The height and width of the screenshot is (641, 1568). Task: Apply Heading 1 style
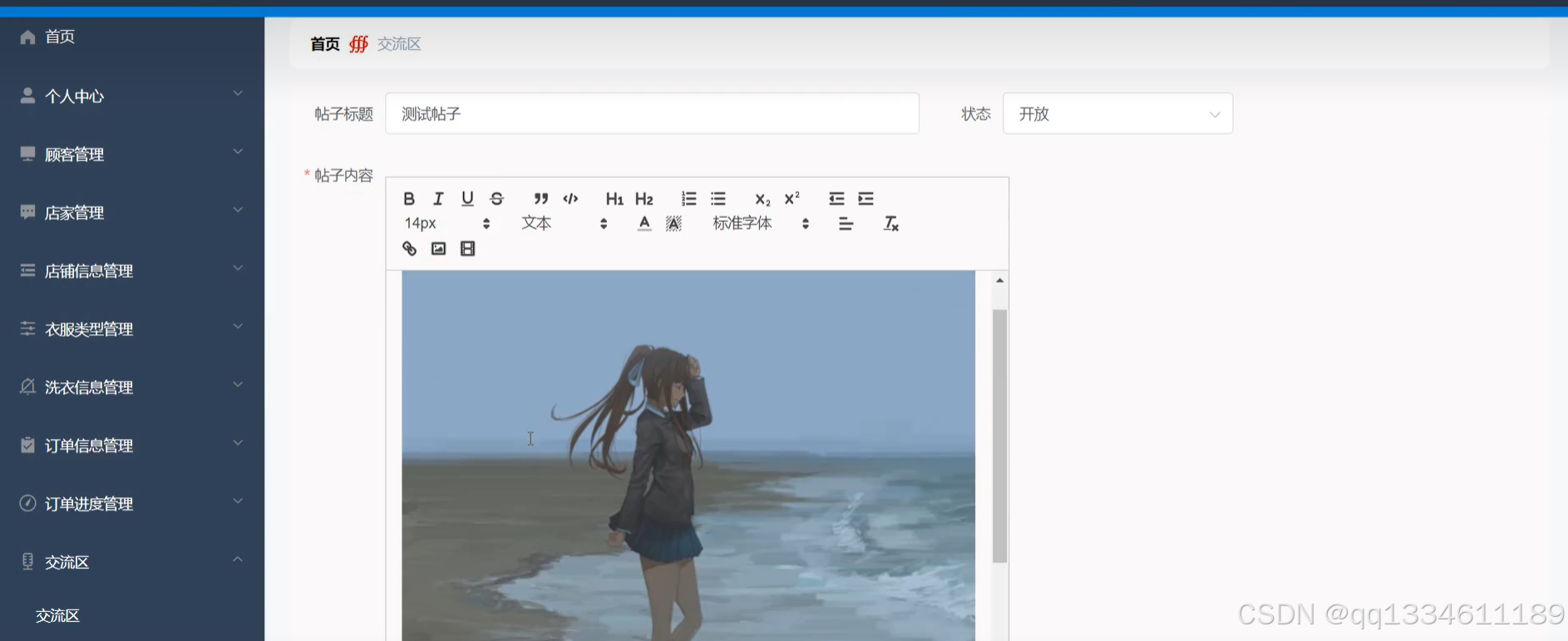click(x=614, y=199)
